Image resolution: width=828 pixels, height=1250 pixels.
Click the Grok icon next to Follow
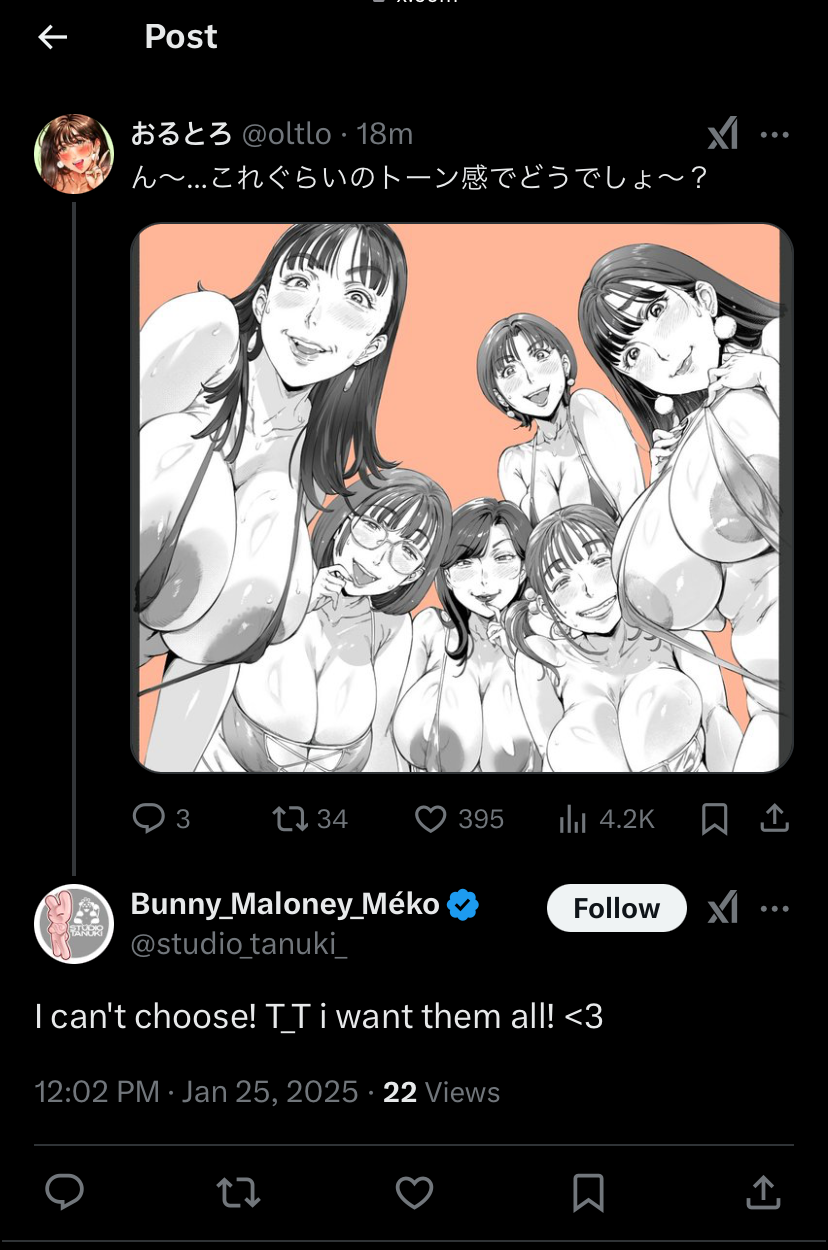pos(722,908)
